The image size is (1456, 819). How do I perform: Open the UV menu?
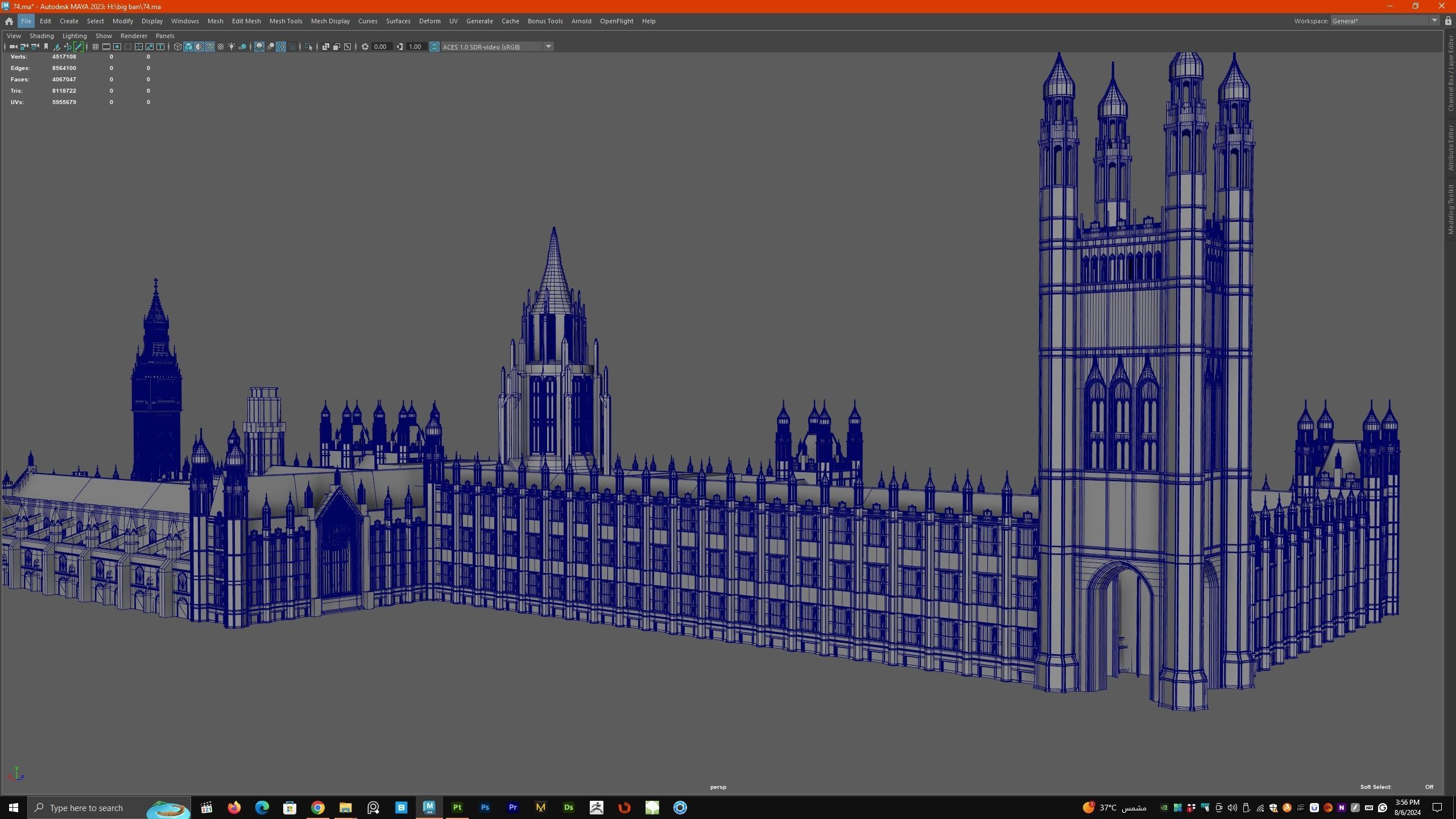453,21
